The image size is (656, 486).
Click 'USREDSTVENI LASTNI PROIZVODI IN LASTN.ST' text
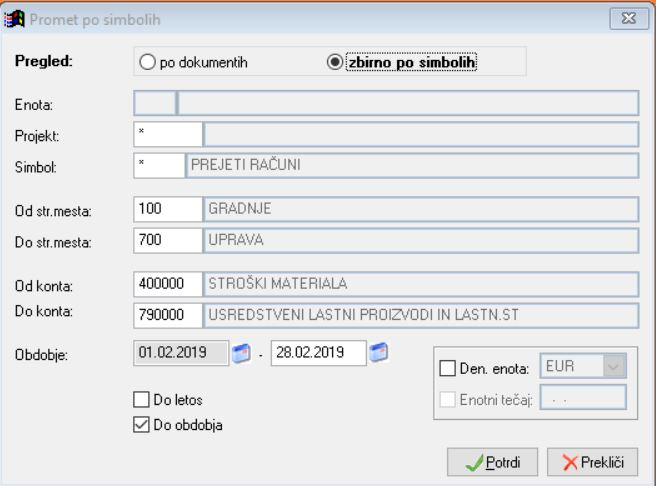pyautogui.click(x=364, y=315)
